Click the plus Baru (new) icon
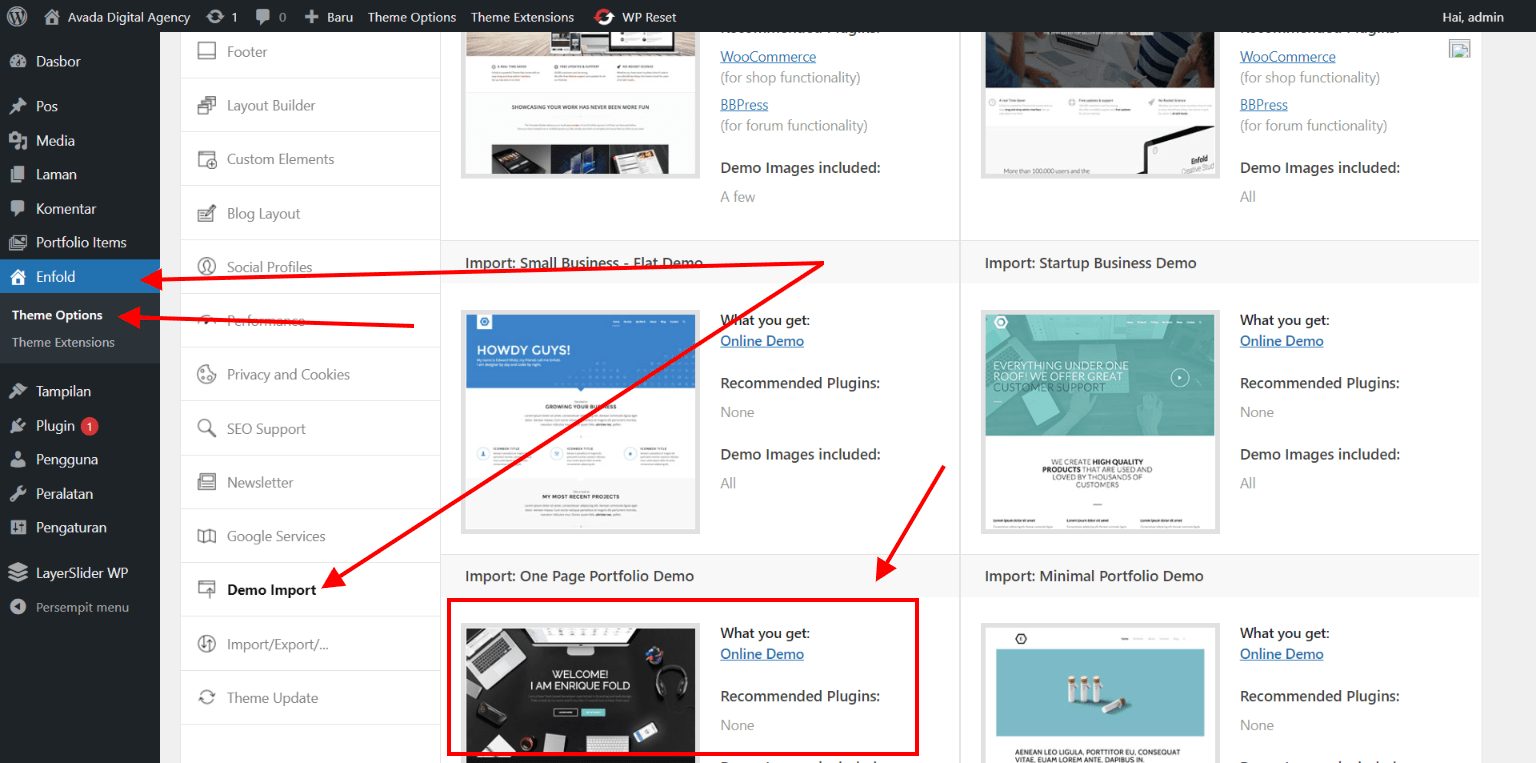1536x763 pixels. tap(311, 17)
